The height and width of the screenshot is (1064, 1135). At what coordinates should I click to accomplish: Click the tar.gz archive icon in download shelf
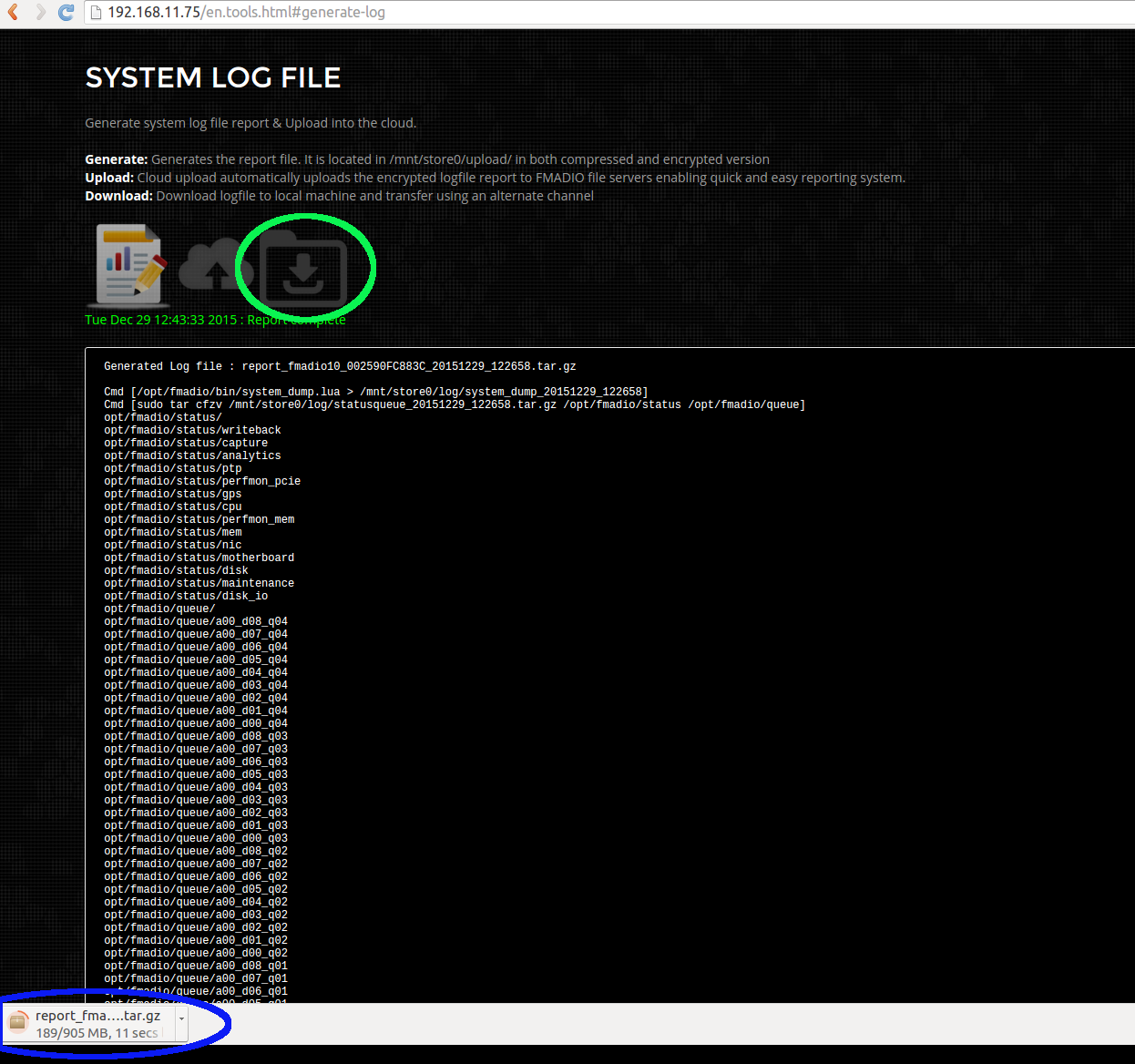click(x=18, y=1022)
